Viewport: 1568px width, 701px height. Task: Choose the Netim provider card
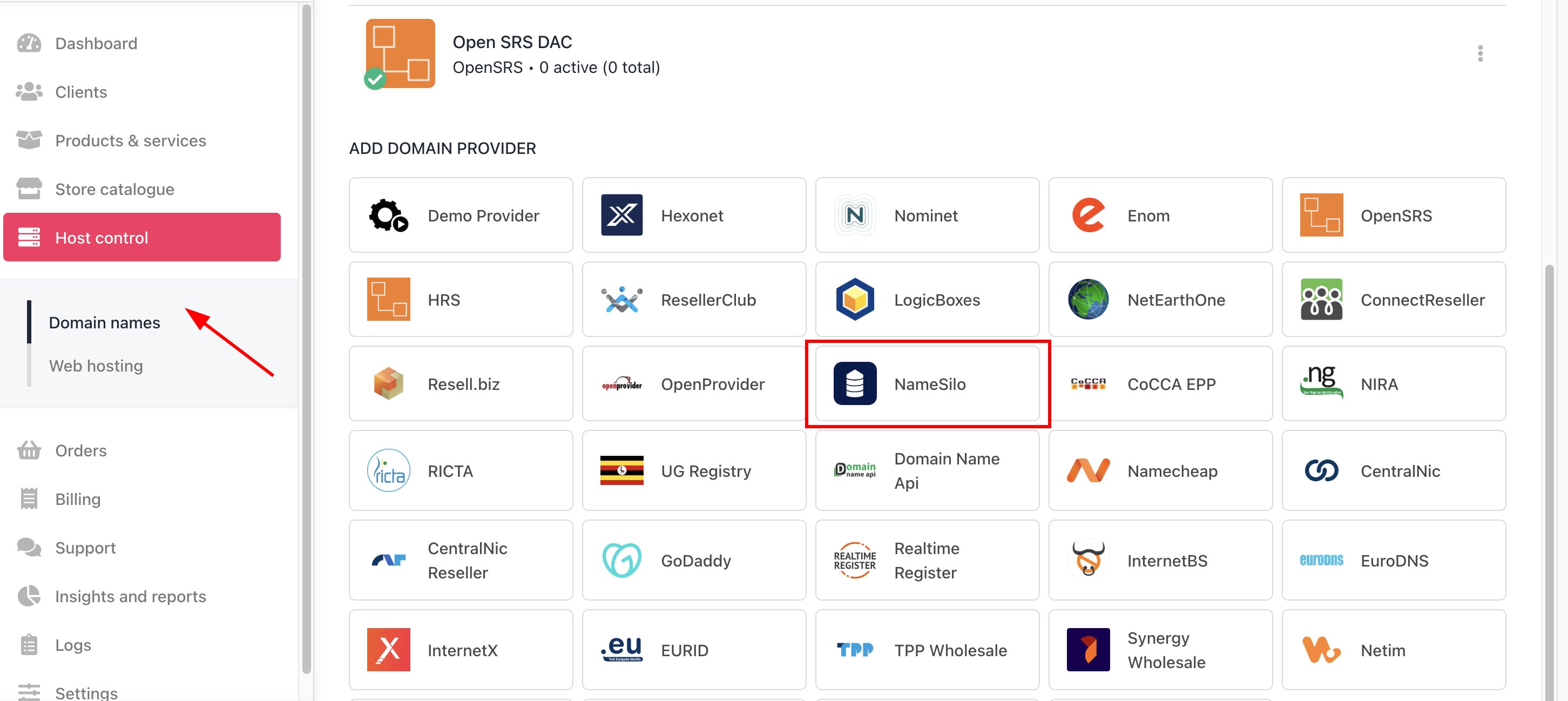tap(1393, 650)
